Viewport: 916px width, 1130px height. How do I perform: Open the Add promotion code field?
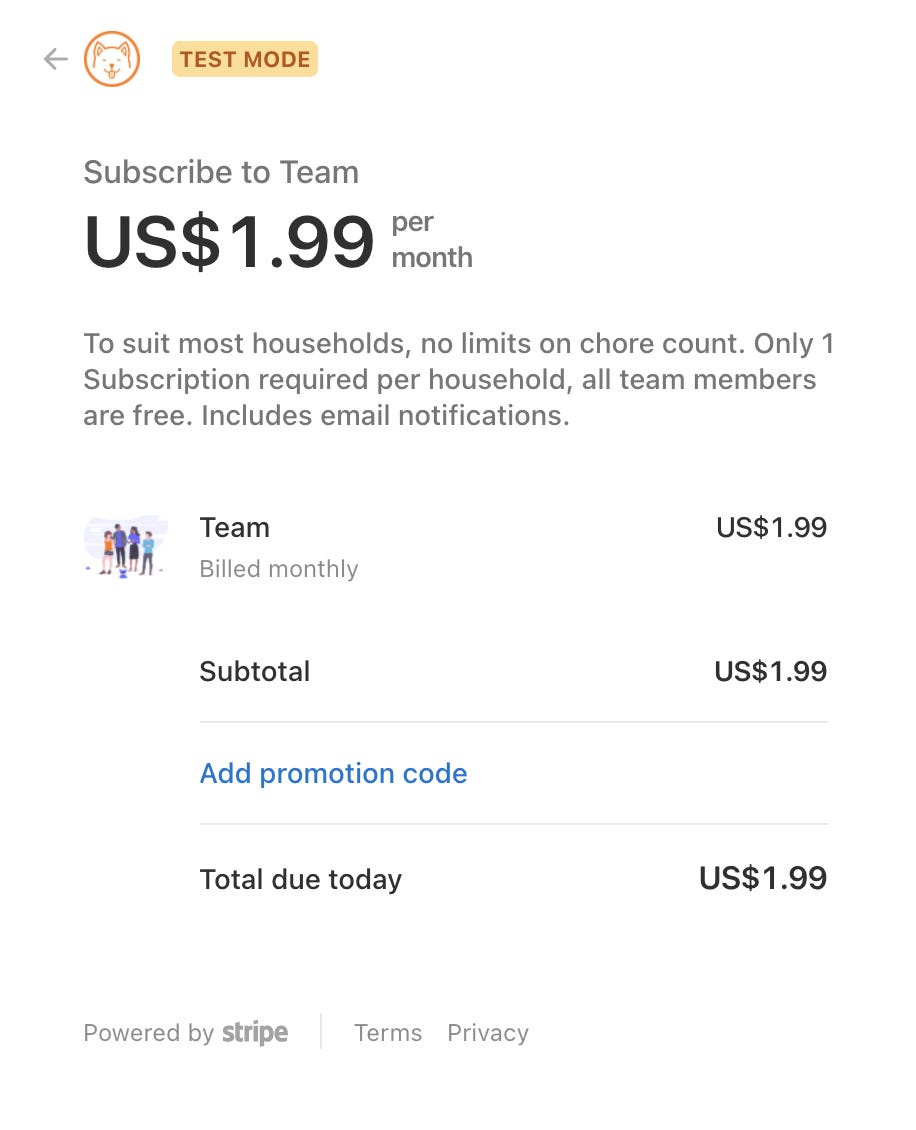333,773
